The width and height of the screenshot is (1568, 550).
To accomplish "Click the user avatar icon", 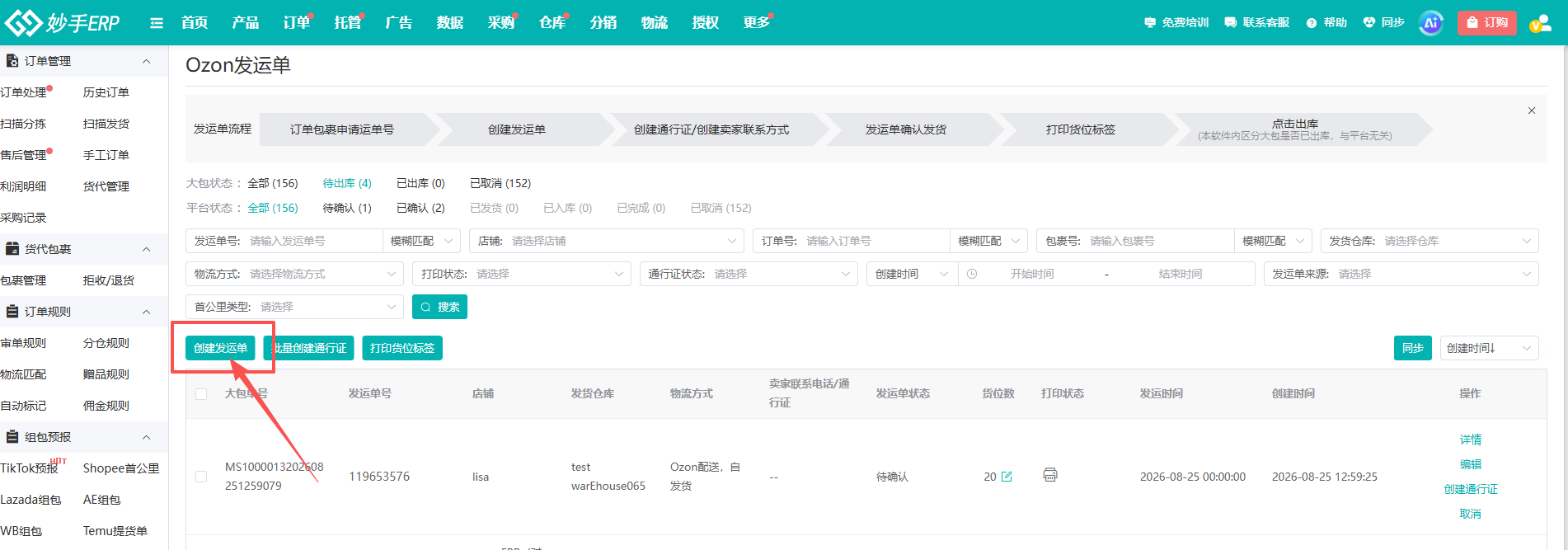I will [x=1540, y=23].
